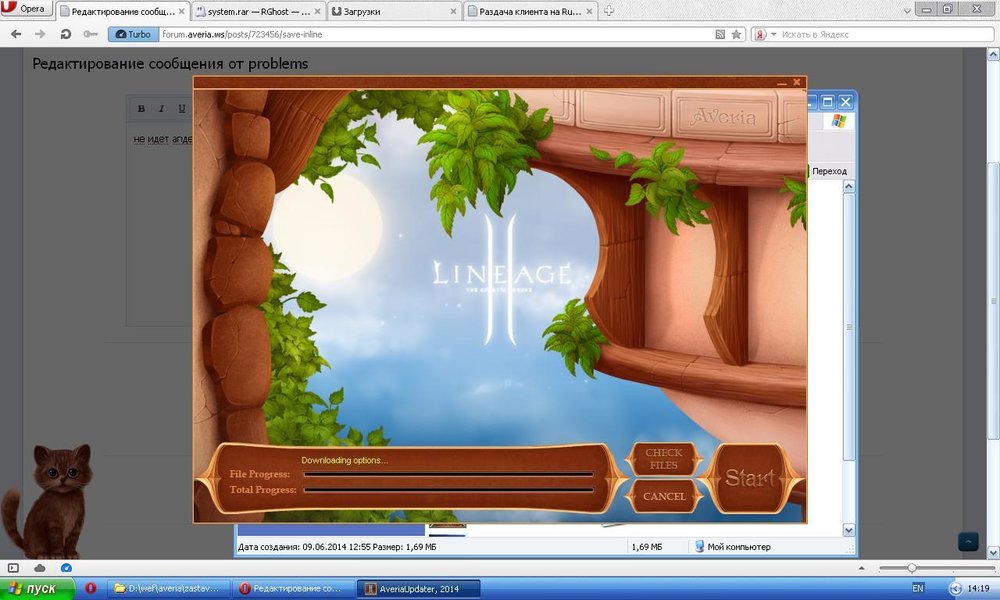Toggle italic formatting in editor
Screen dimensions: 1000x600
161,108
